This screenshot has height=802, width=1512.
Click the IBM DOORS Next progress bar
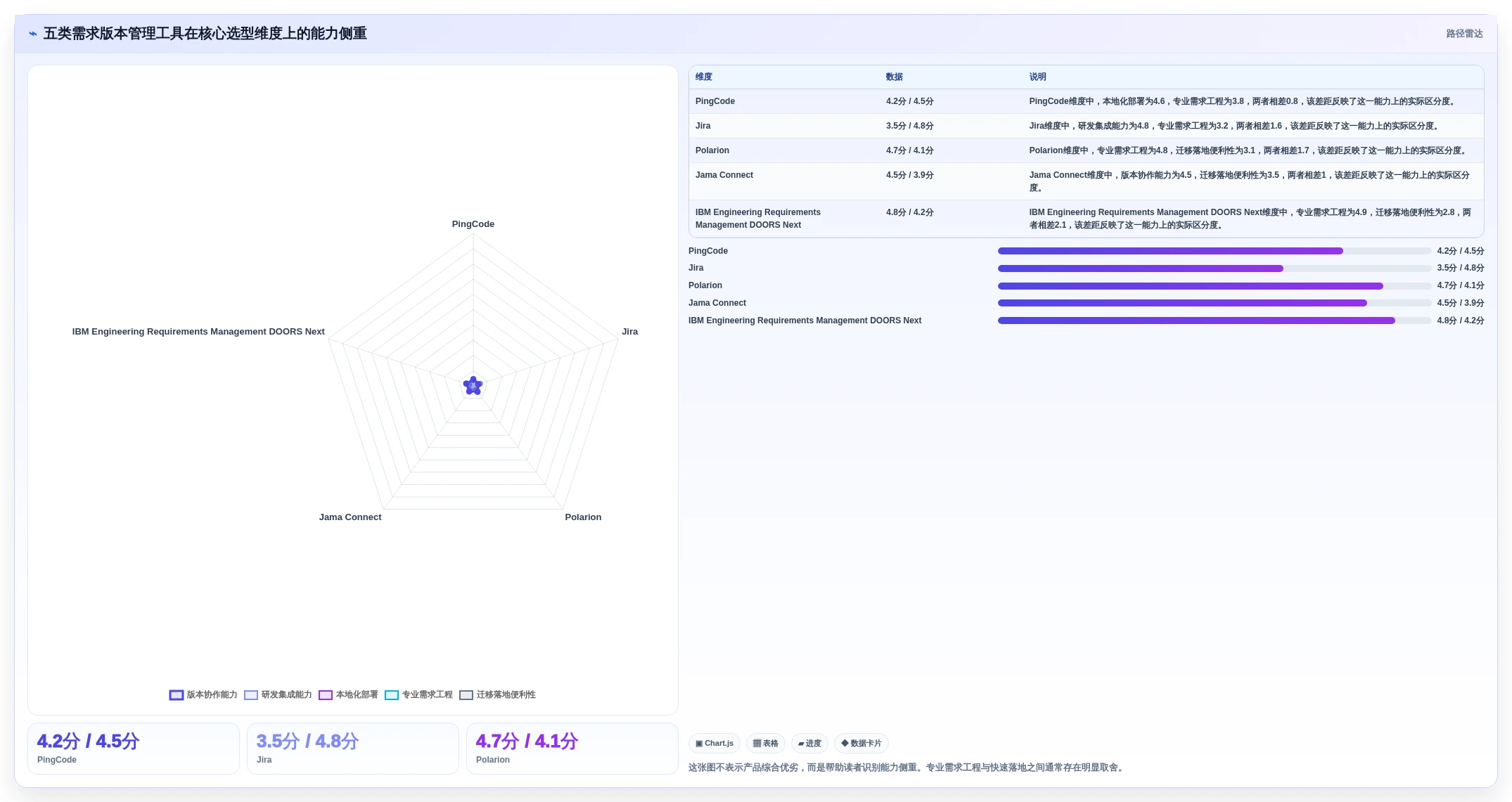coord(1214,321)
